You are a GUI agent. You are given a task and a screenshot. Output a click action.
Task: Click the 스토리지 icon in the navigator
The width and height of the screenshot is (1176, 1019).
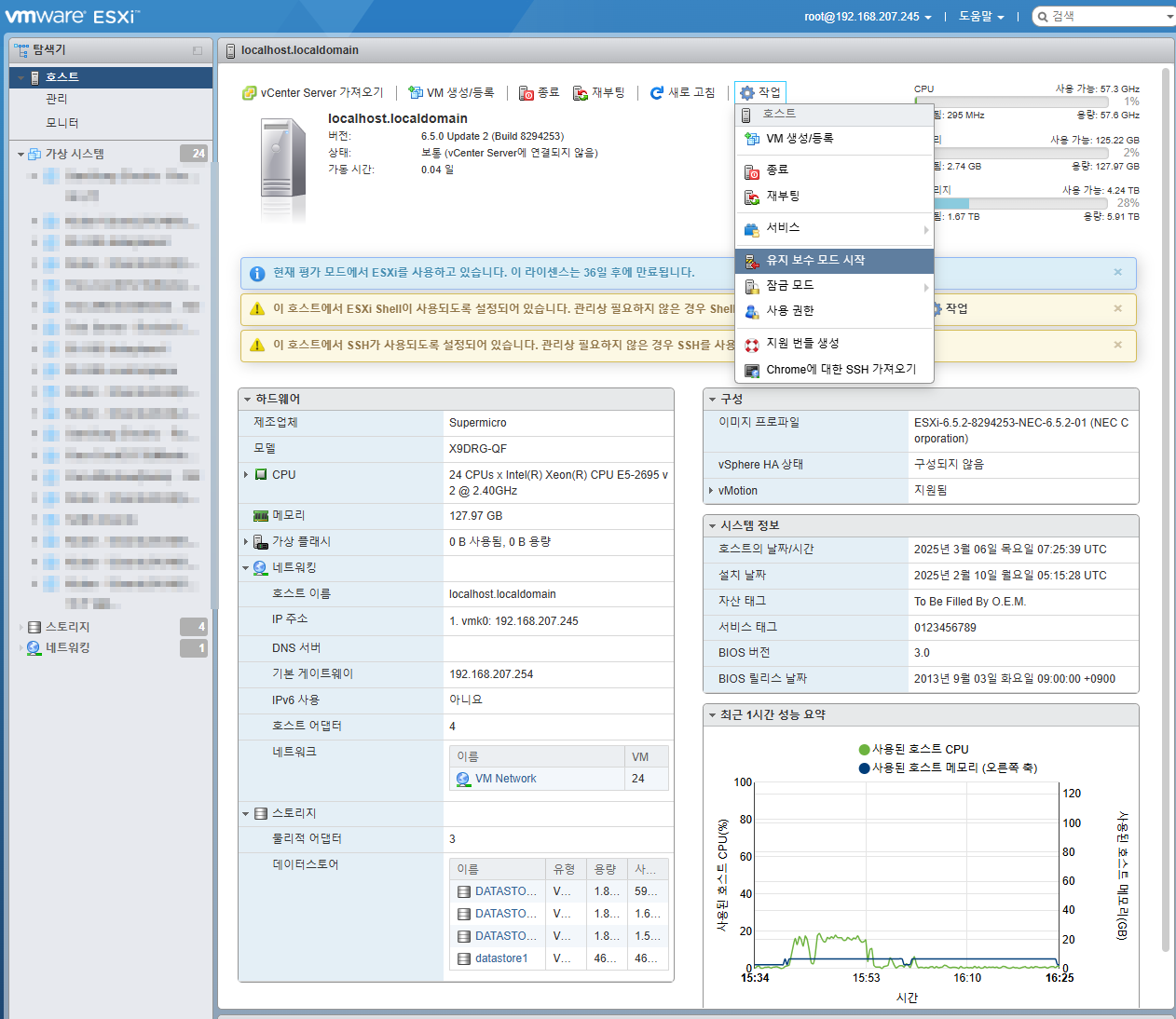click(34, 627)
